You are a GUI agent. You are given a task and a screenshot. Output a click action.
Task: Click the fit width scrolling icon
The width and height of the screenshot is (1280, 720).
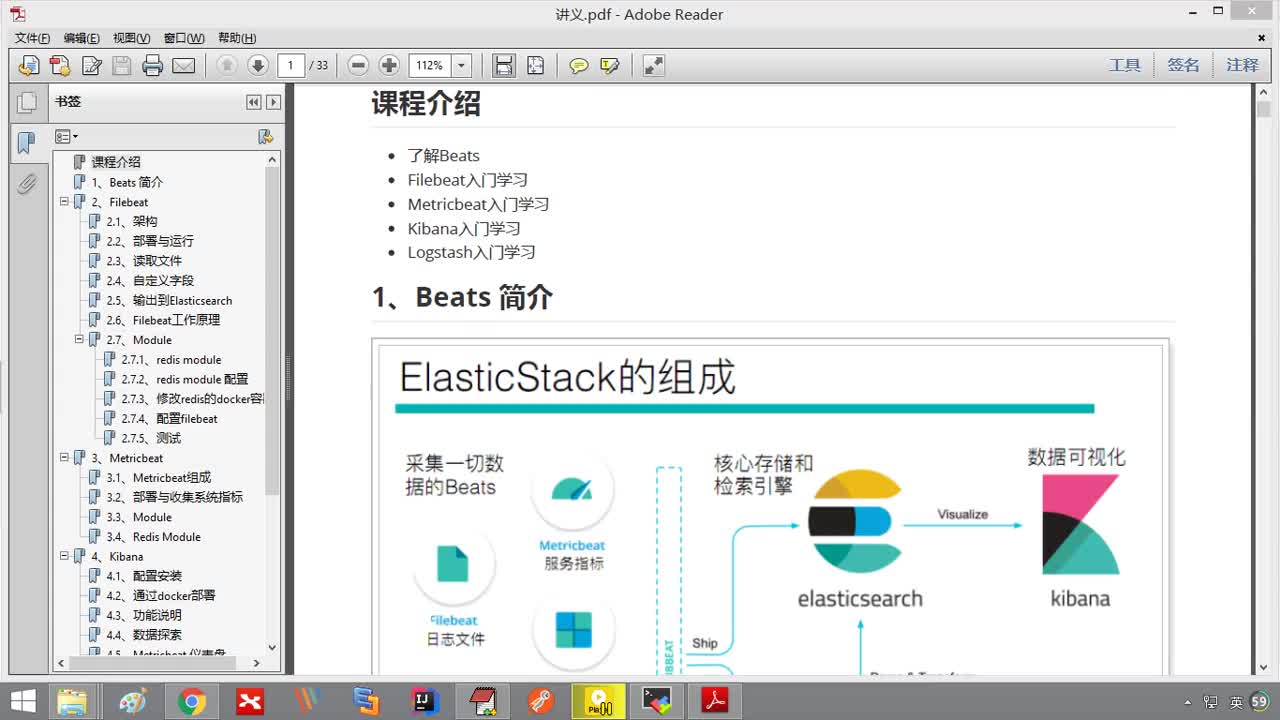click(x=504, y=66)
